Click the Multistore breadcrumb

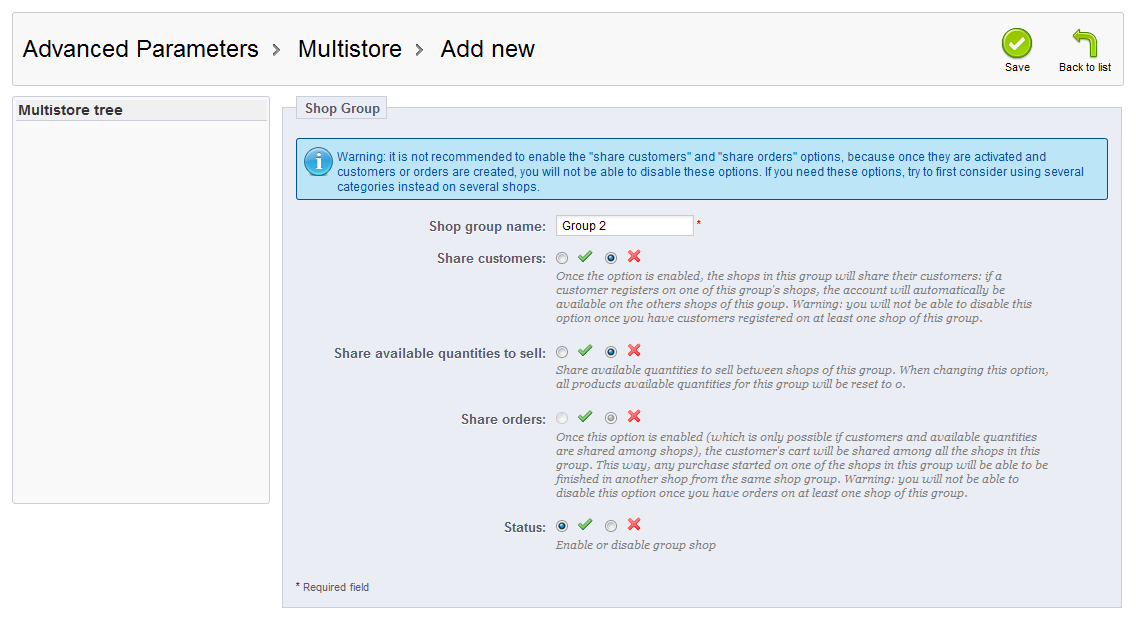click(350, 49)
